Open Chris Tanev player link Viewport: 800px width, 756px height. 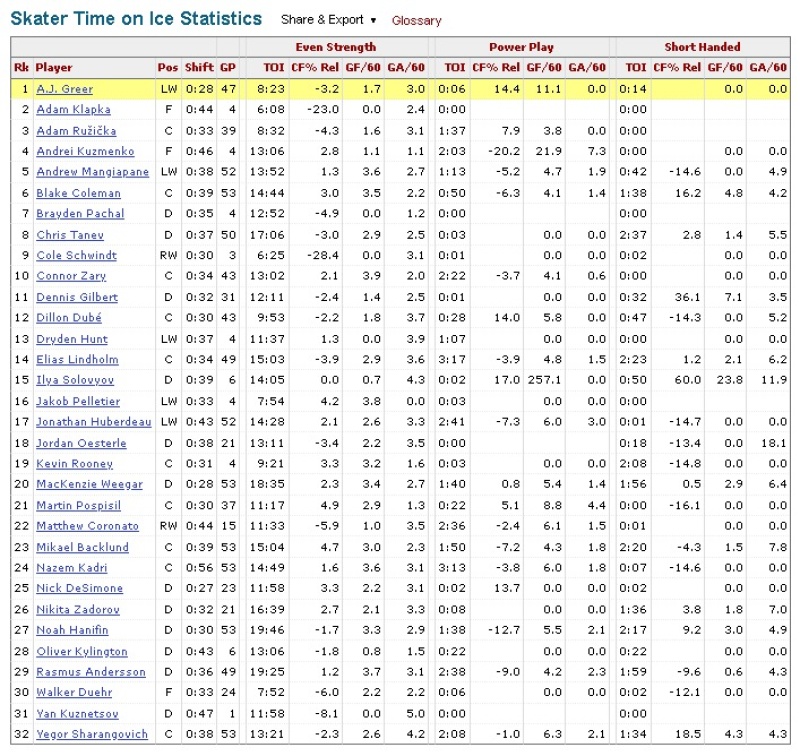coord(70,235)
